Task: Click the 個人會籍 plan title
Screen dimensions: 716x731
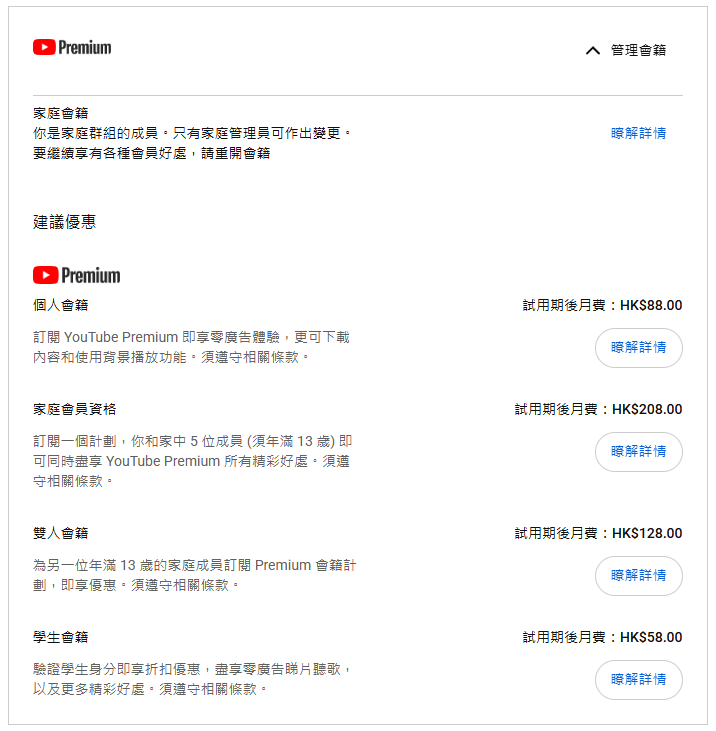Action: click(x=61, y=305)
